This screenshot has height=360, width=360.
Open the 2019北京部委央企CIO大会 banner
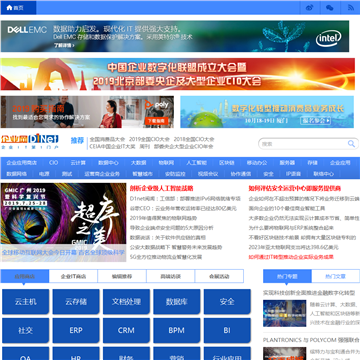pos(178,74)
